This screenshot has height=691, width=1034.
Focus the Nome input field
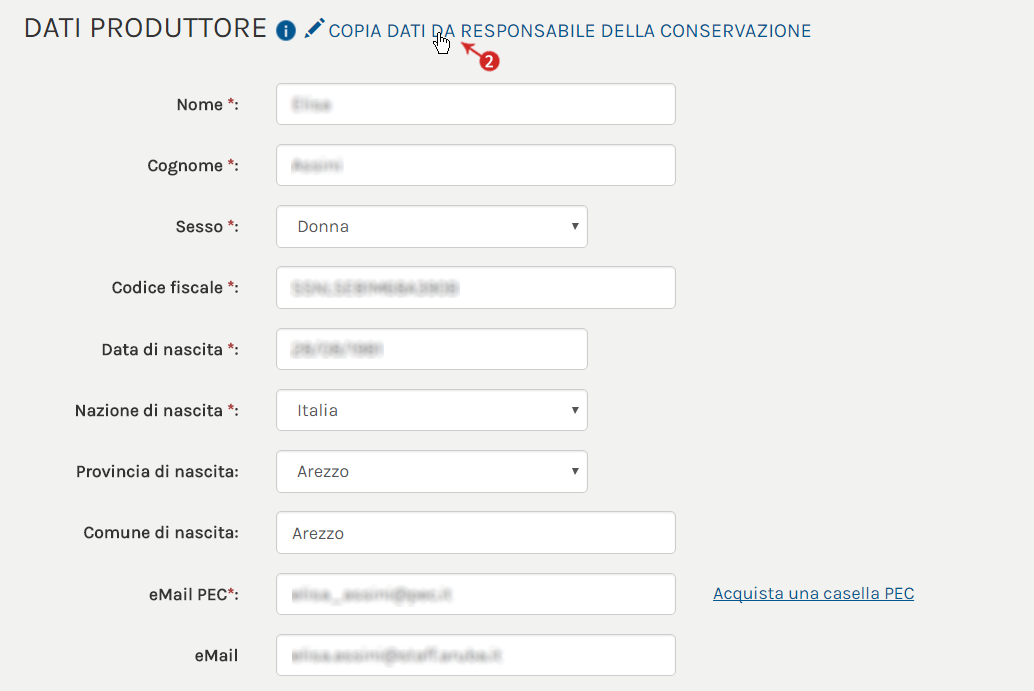(476, 104)
